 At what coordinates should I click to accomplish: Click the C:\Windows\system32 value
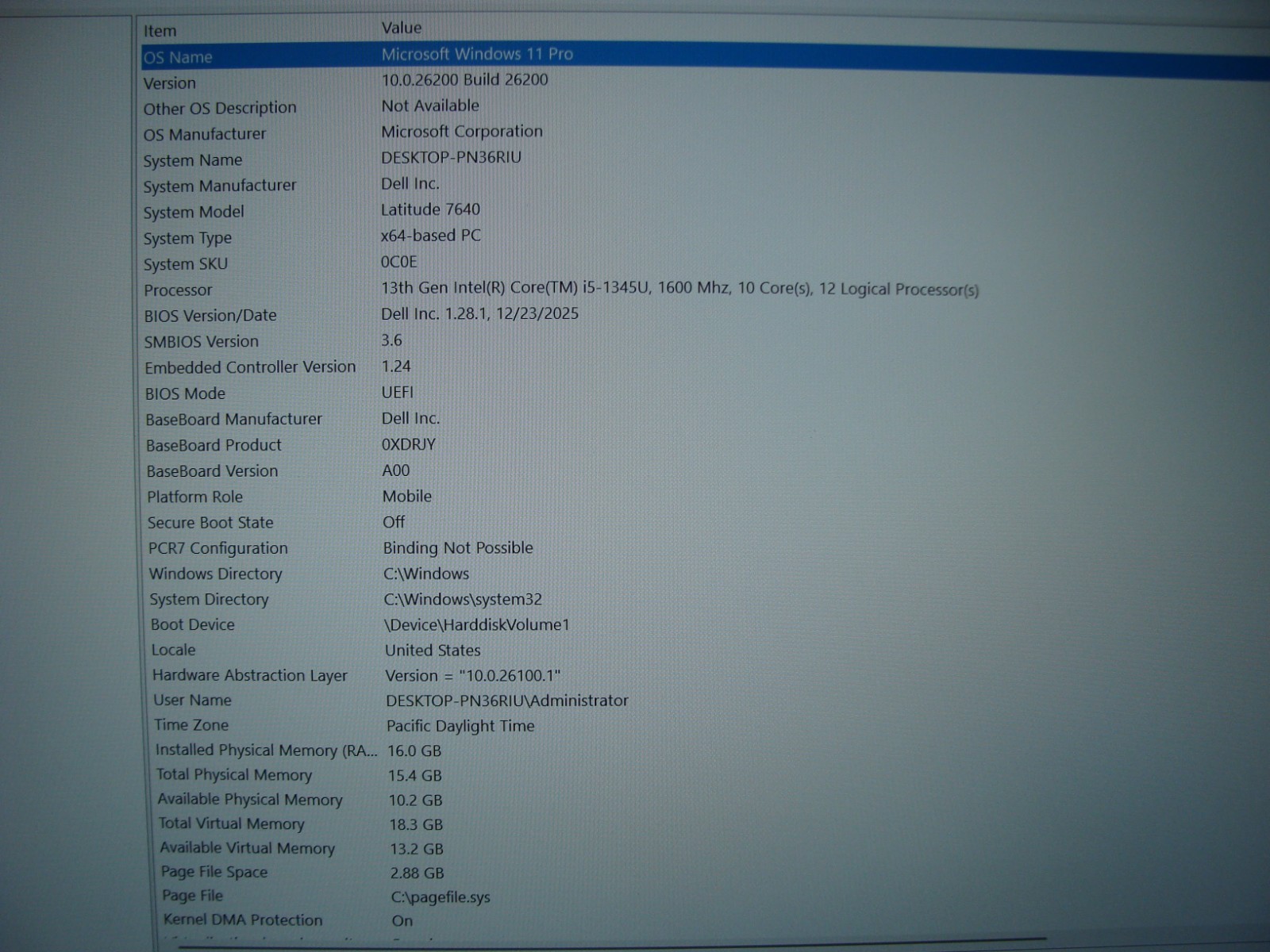[463, 600]
